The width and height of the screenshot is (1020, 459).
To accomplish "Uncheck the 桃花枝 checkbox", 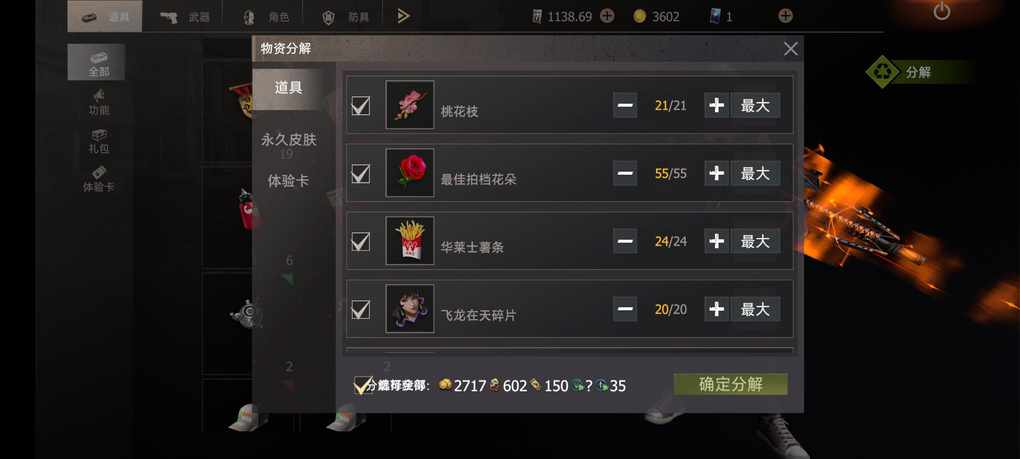I will pyautogui.click(x=360, y=105).
